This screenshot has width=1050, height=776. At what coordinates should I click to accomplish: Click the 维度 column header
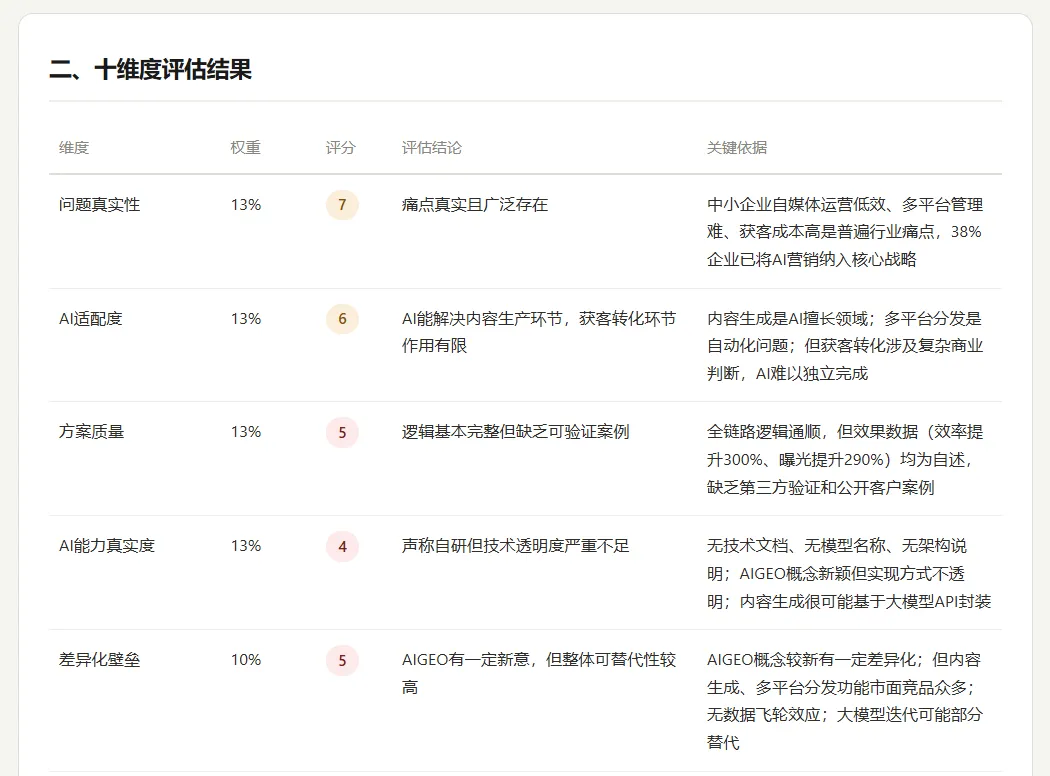[74, 147]
